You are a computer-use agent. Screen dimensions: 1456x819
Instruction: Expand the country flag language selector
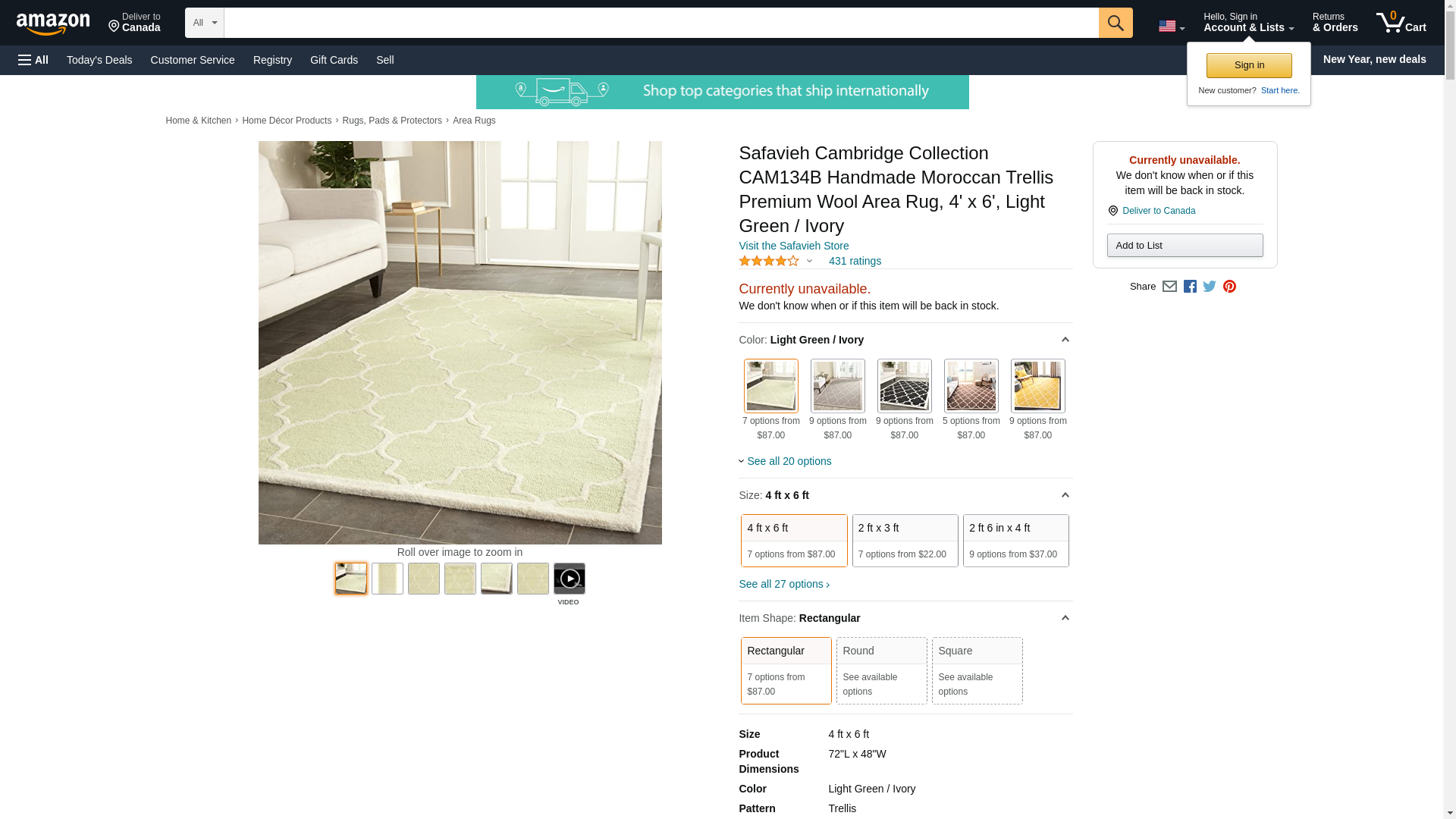(x=1171, y=27)
